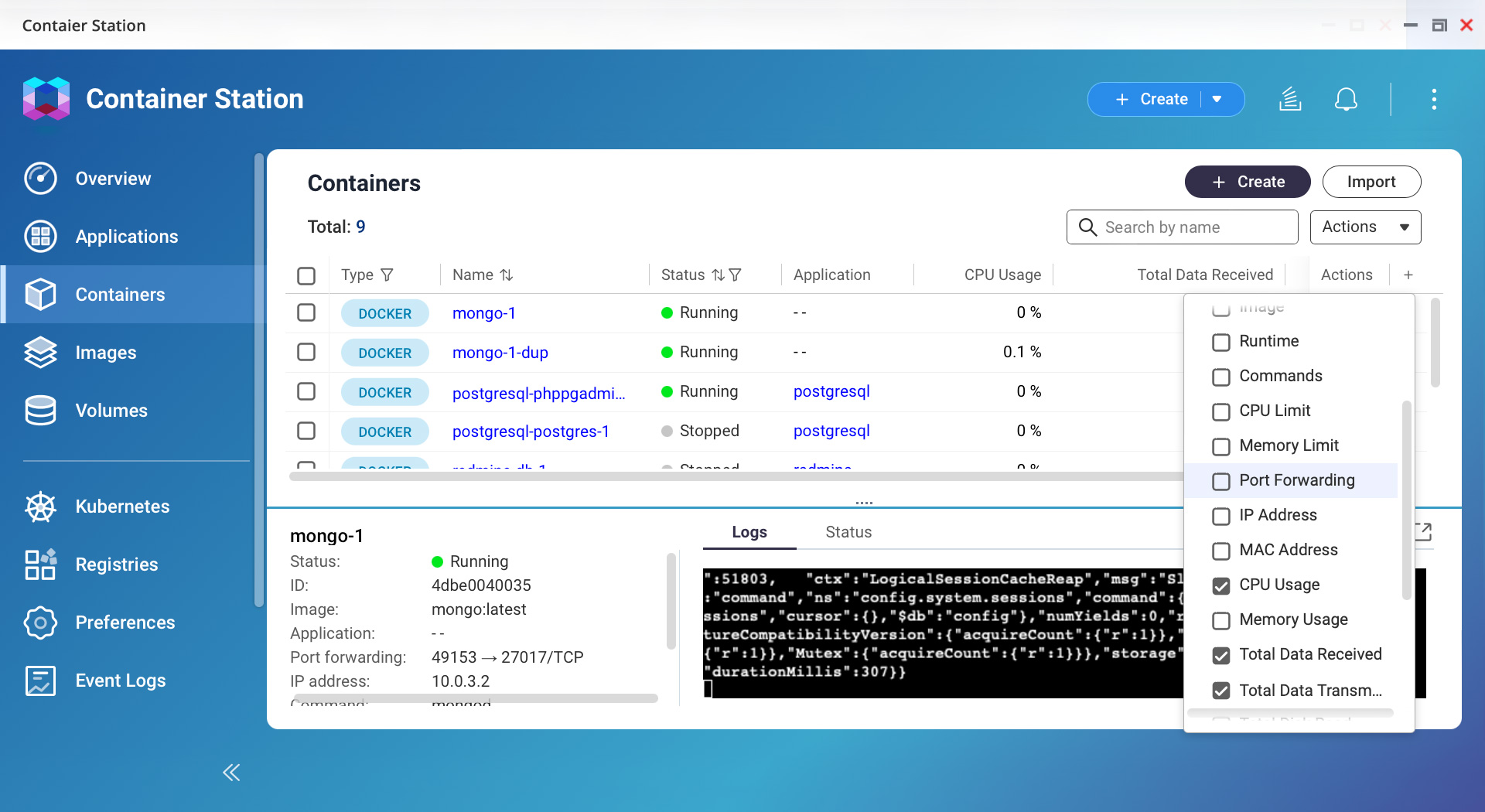This screenshot has height=812, width=1485.
Task: Switch to the Status tab
Action: point(848,532)
